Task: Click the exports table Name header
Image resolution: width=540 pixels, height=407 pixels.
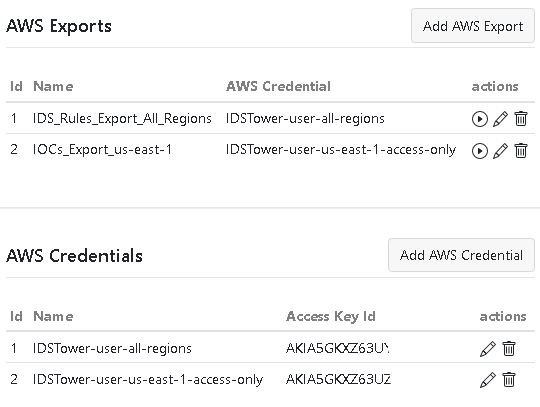Action: click(x=53, y=86)
